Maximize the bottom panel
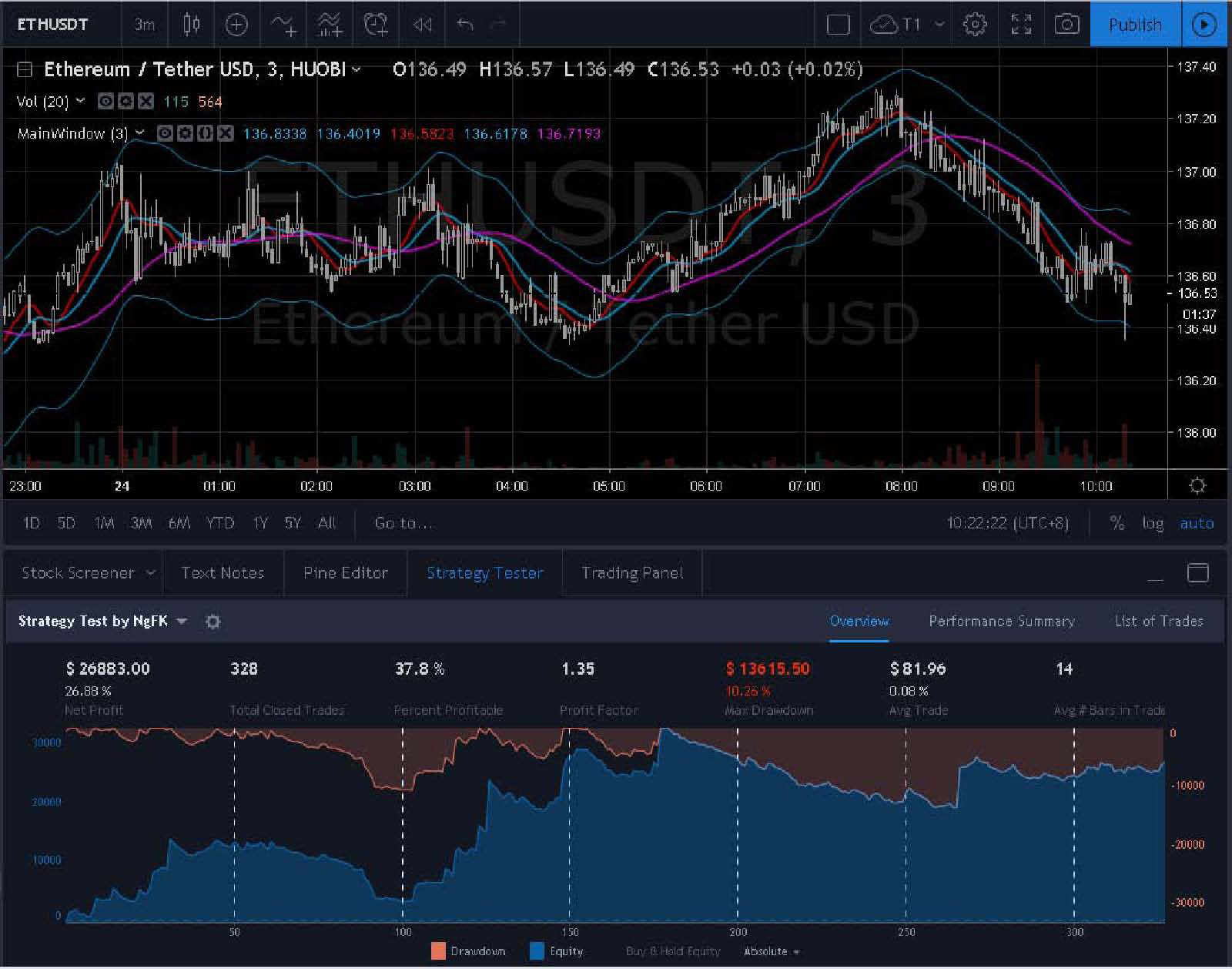Screen dimensions: 1232x969 1198,572
